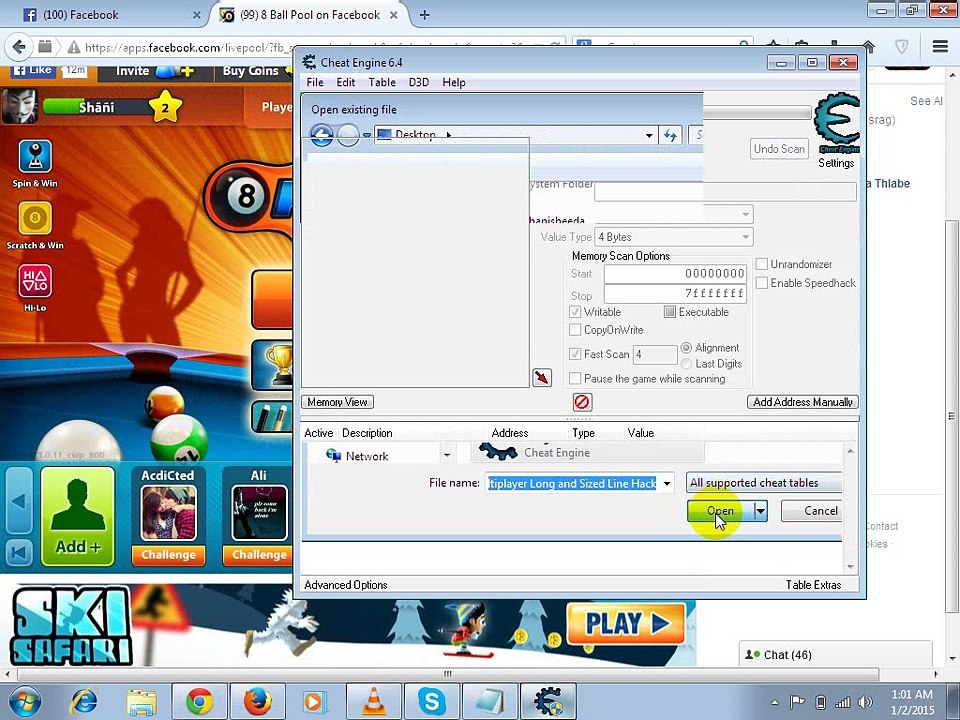The image size is (960, 720).
Task: Jump to first friend in friends bar
Action: pos(18,553)
